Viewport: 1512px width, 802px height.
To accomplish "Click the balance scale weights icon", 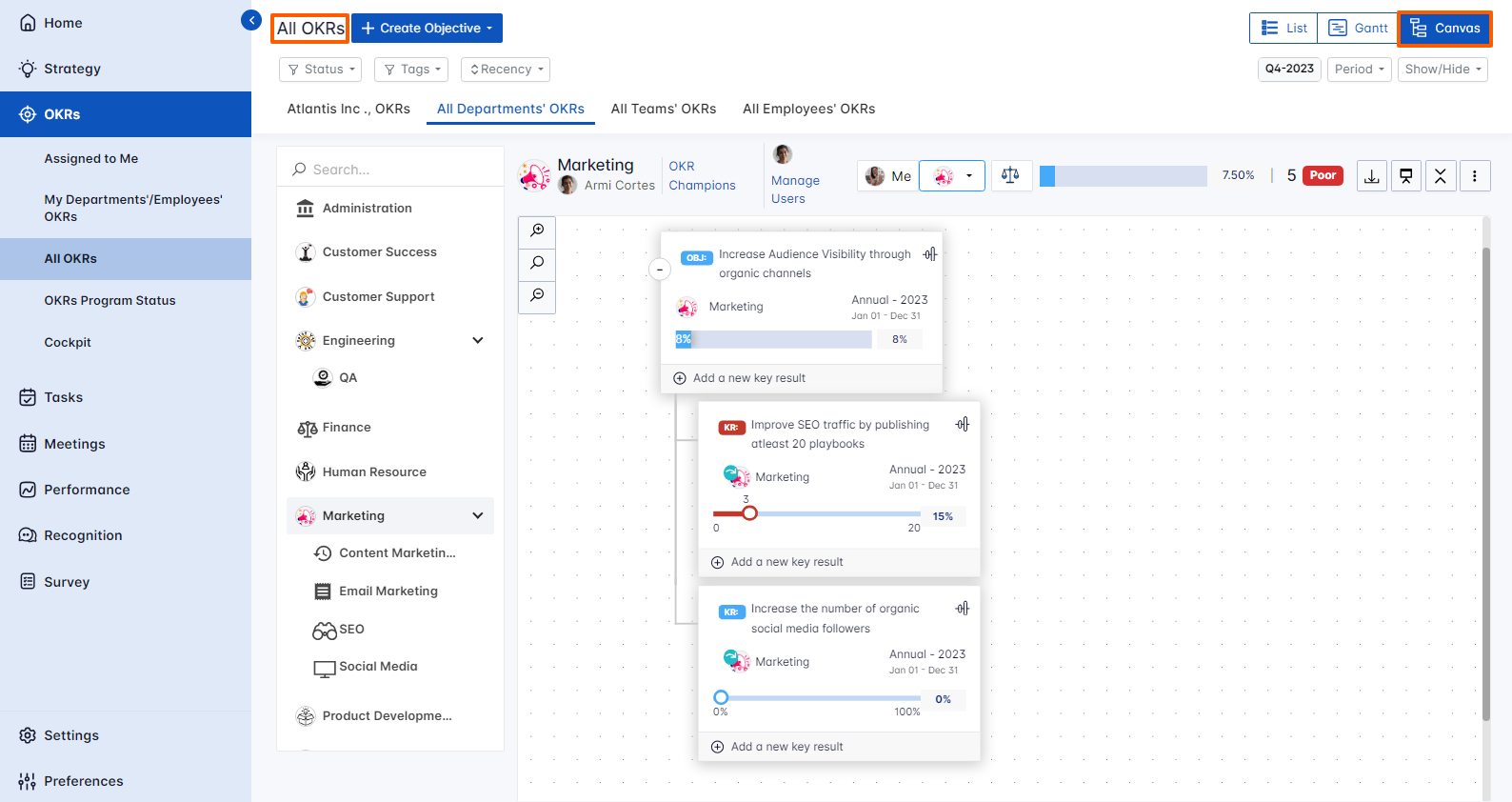I will 1010,175.
